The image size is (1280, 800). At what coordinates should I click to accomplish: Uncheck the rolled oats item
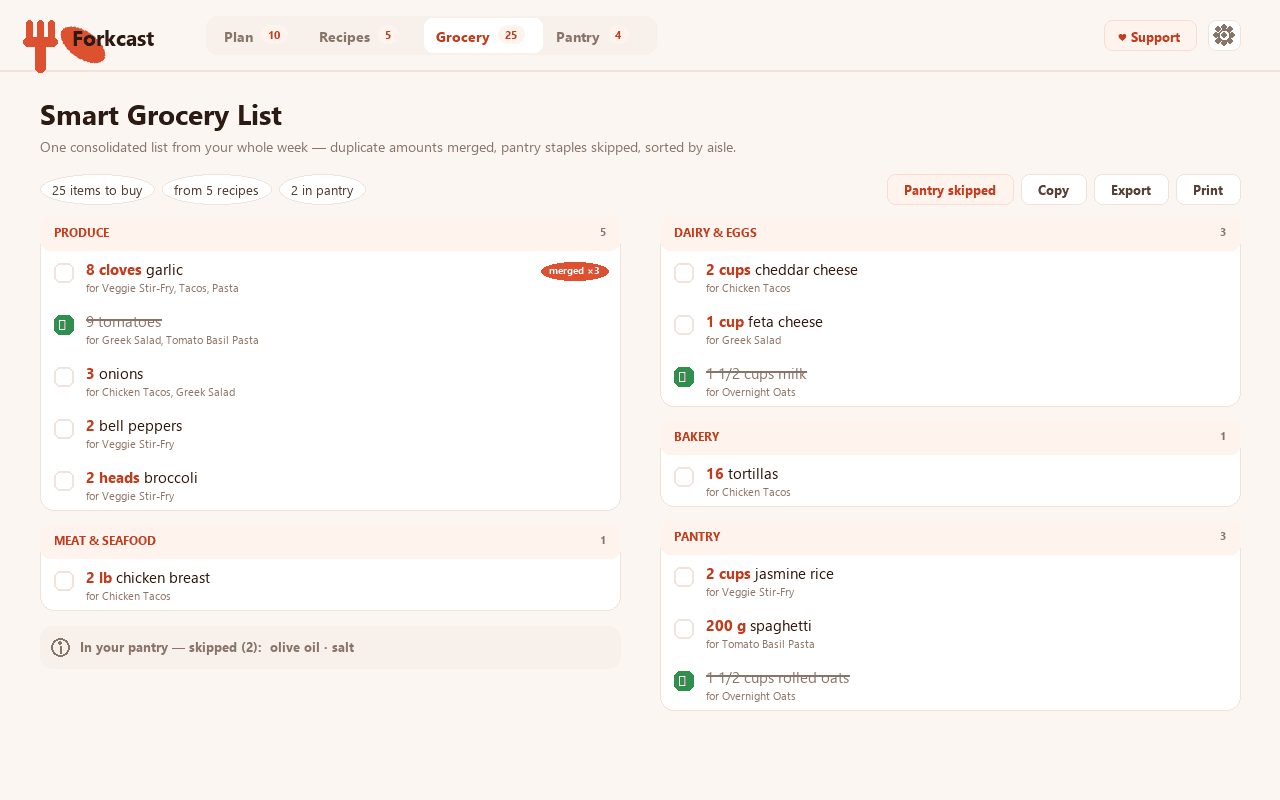684,681
